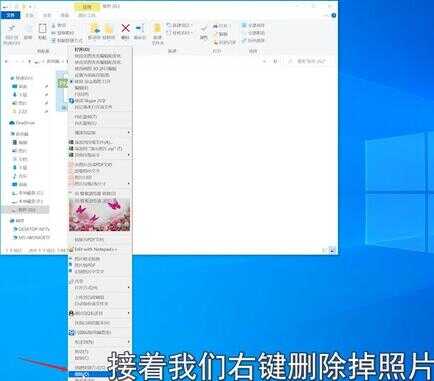Expand the Send to submenu in the context menu
Screen dimensions: 434x381
(100, 342)
